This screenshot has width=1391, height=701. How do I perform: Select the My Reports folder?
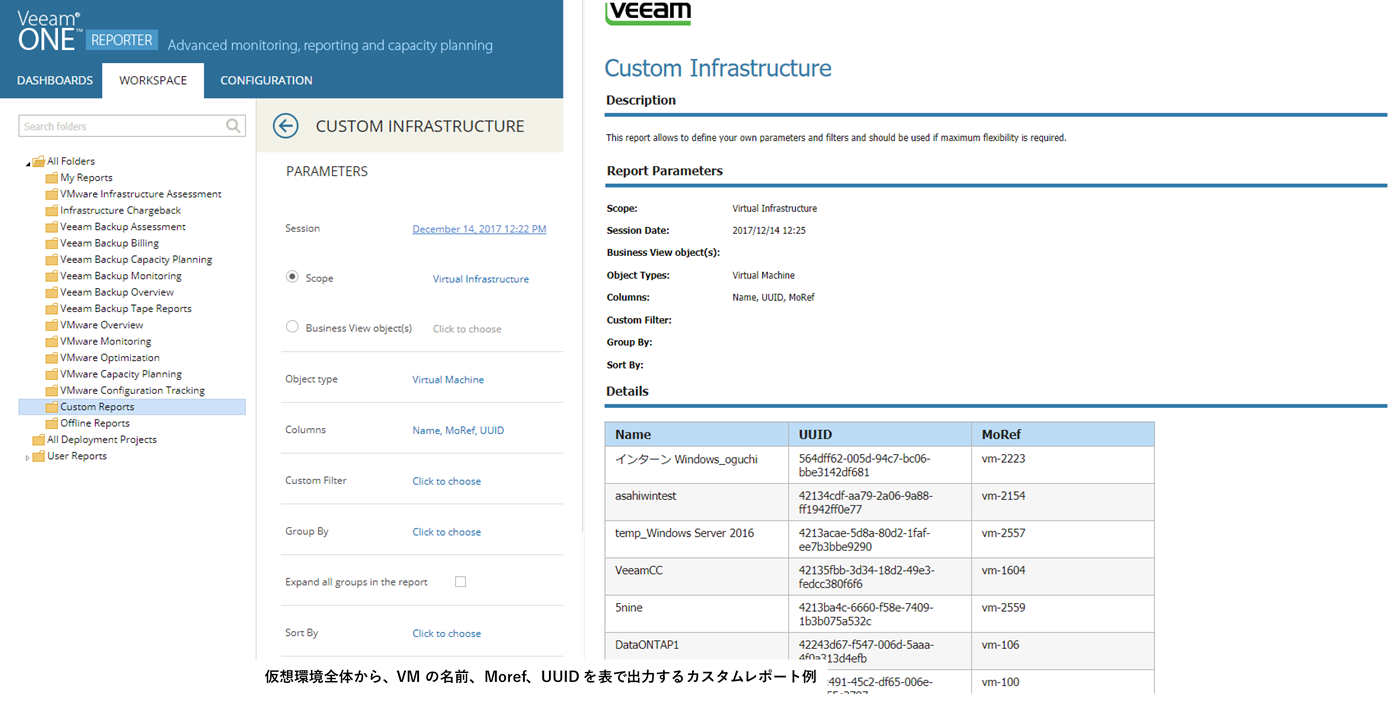coord(86,178)
